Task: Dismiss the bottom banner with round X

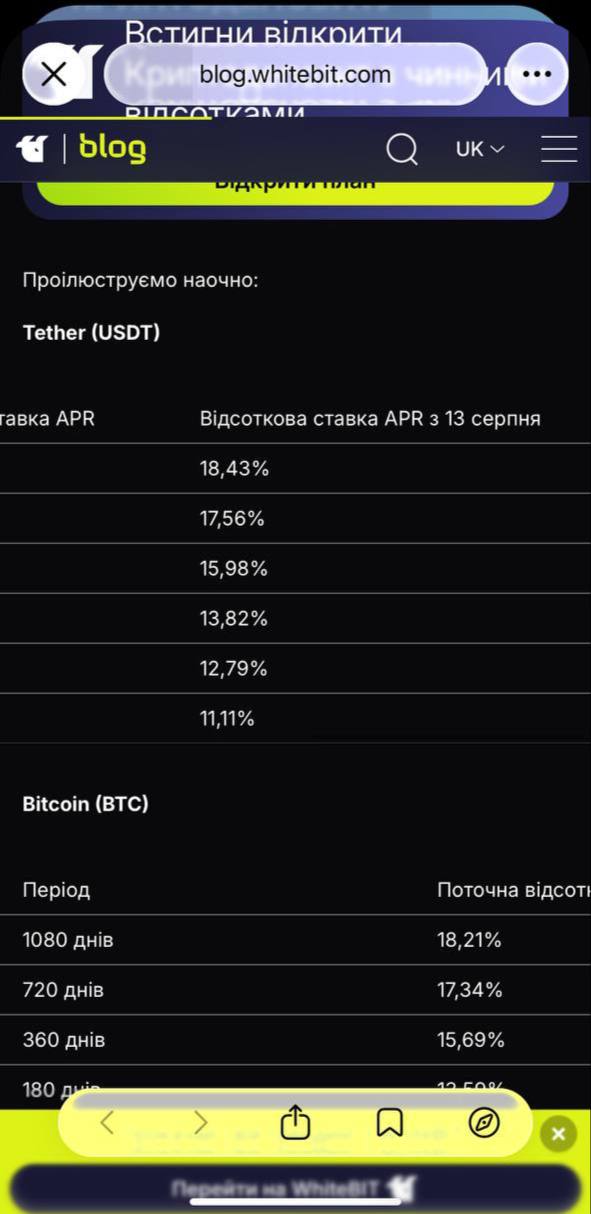Action: click(558, 1134)
